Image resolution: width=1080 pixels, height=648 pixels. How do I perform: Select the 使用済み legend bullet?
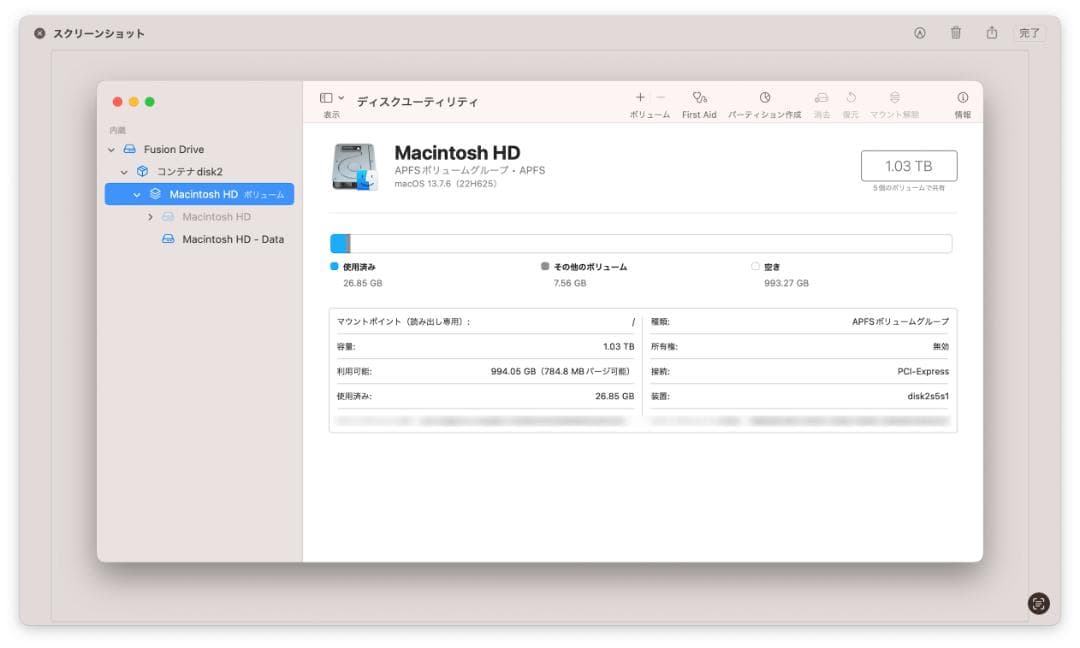coord(332,265)
